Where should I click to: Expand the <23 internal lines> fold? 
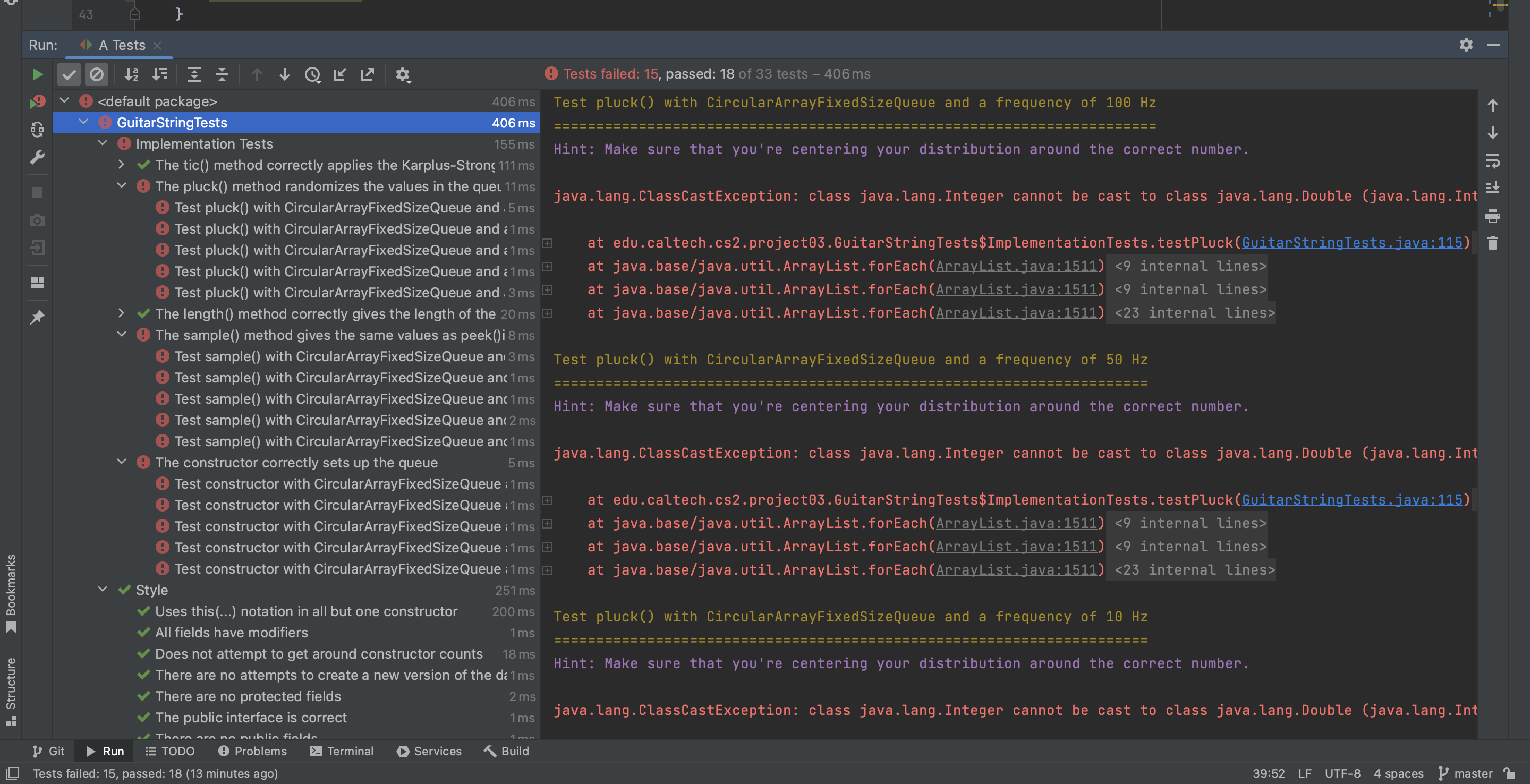[1194, 312]
